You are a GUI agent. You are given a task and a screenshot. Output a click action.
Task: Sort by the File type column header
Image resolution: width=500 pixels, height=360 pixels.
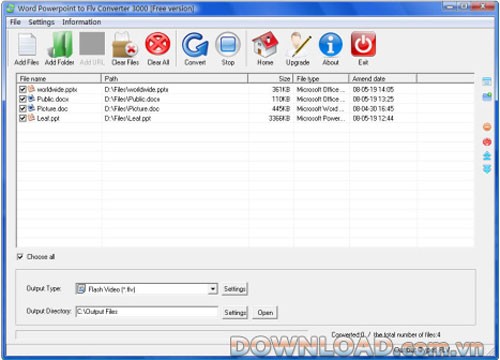tap(321, 79)
